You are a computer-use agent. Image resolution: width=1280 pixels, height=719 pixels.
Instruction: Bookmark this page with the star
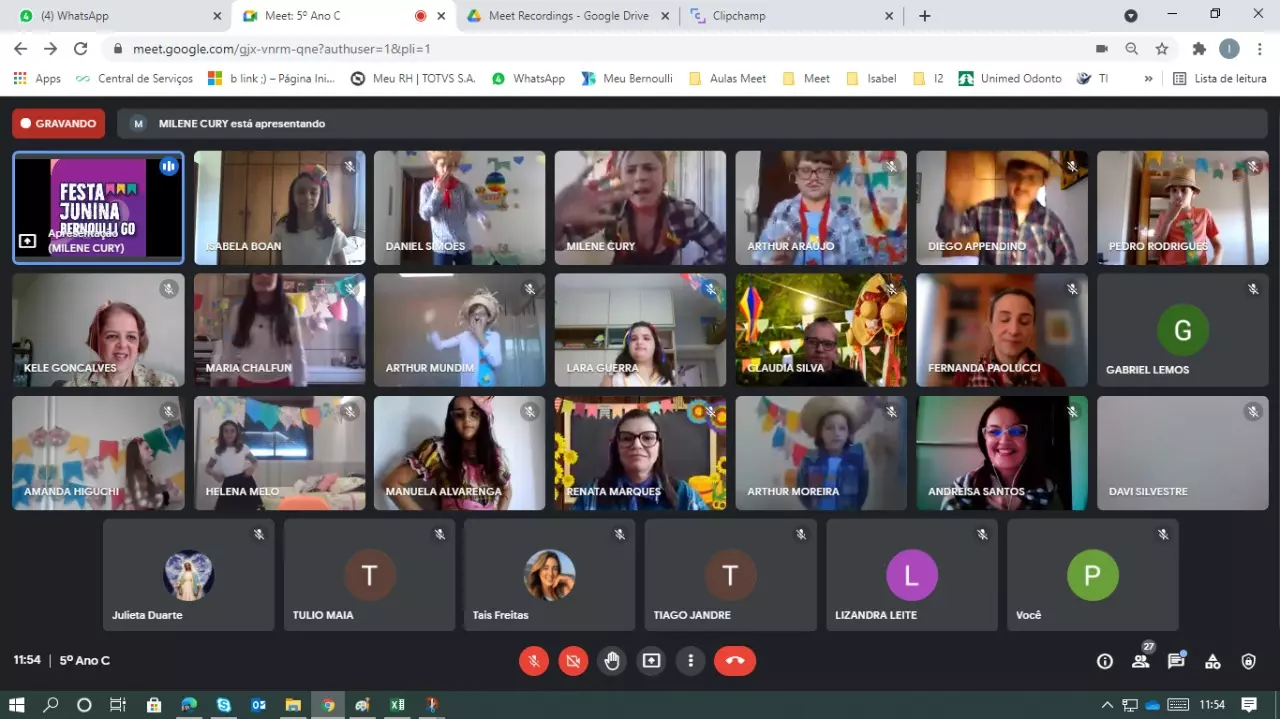(x=1162, y=49)
